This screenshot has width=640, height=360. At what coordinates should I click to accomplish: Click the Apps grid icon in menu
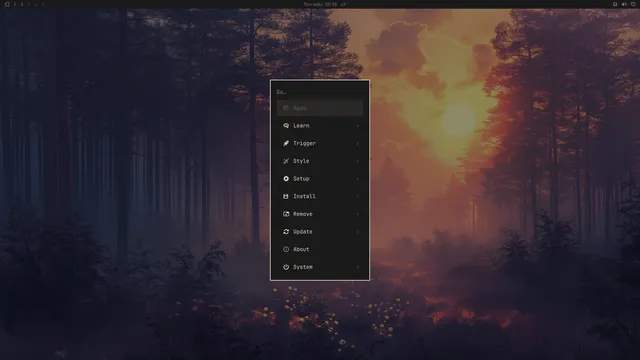coord(286,108)
